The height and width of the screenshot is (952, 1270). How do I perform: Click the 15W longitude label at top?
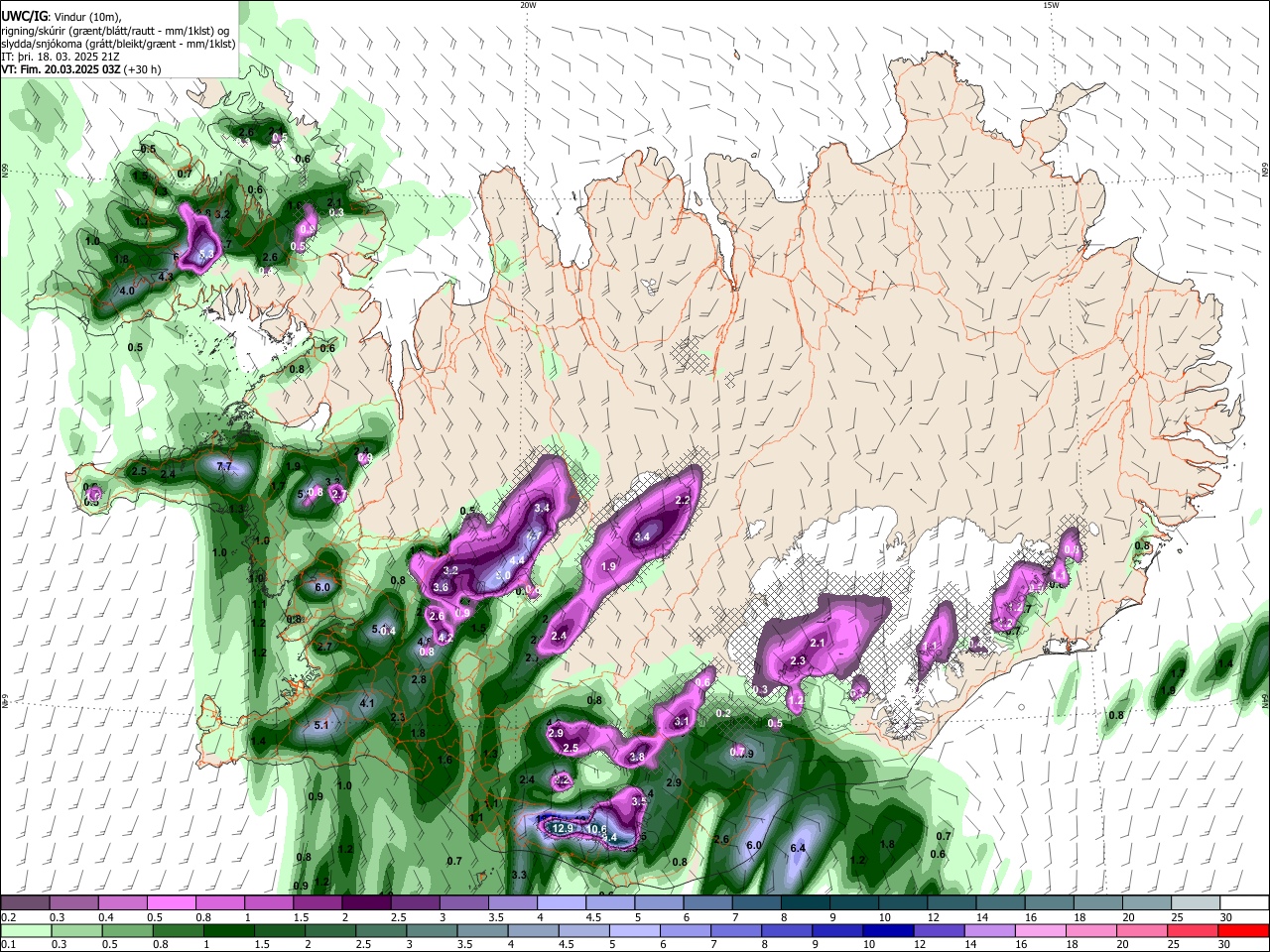[x=1051, y=5]
